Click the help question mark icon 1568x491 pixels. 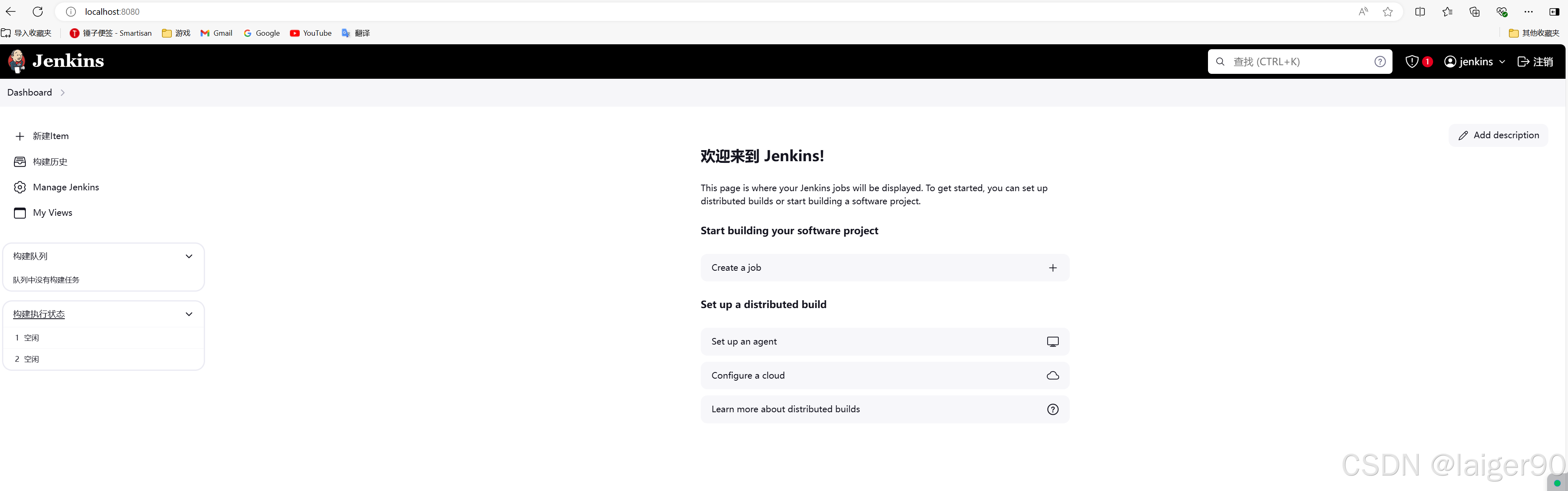pos(1382,61)
